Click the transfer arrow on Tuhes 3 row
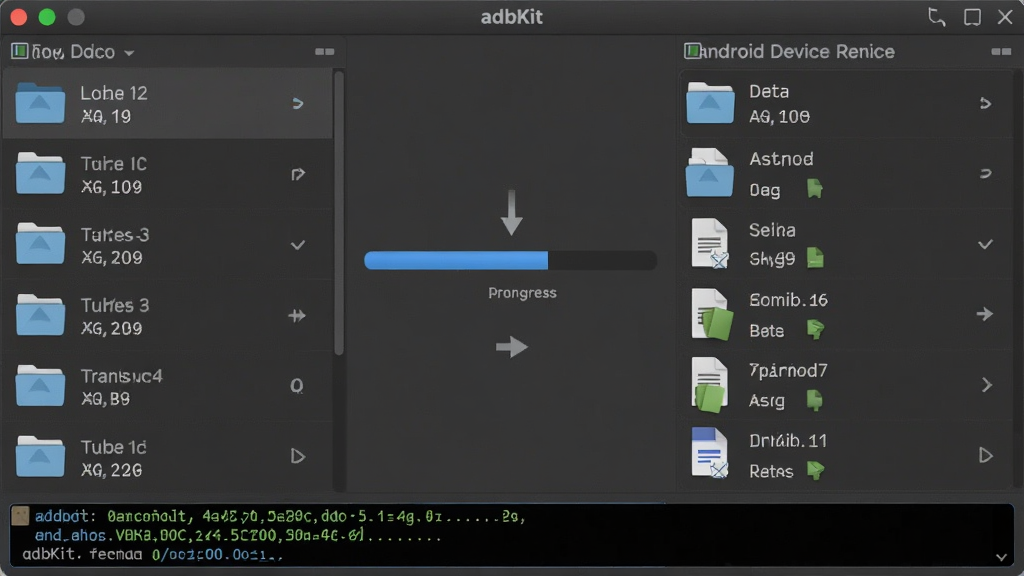 [x=297, y=315]
